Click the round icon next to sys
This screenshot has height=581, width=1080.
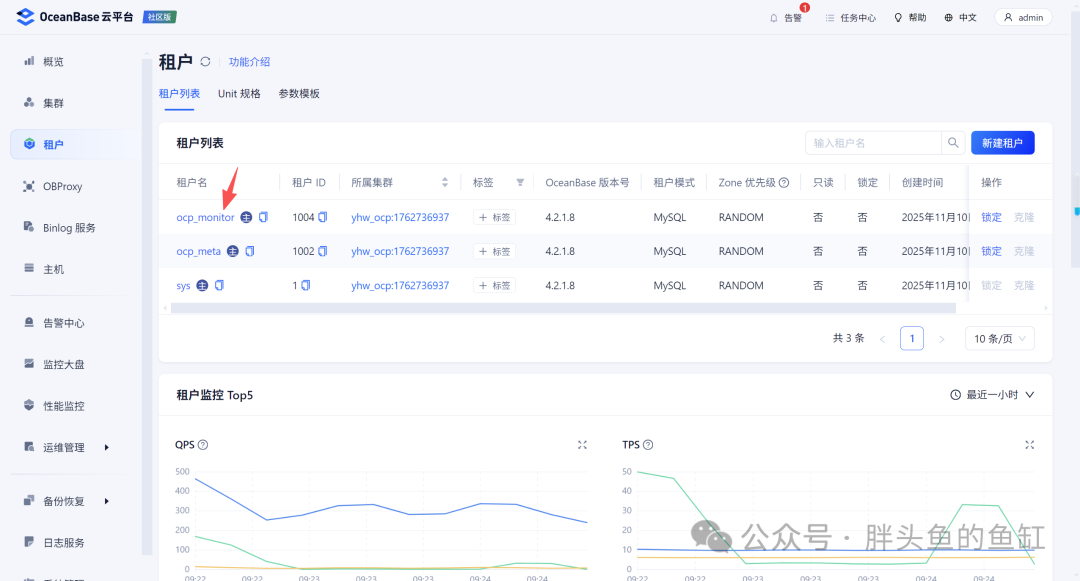tap(202, 285)
